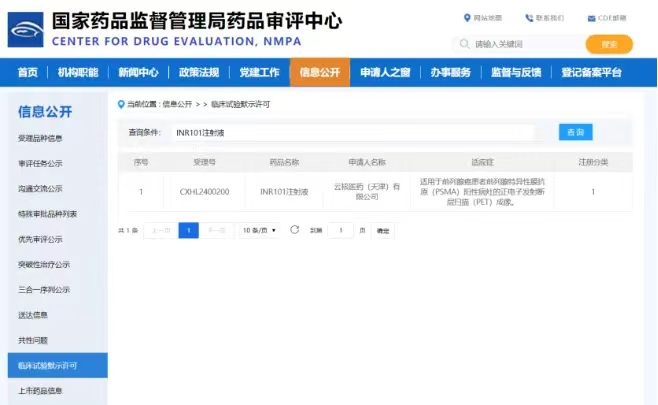The width and height of the screenshot is (658, 405).
Task: Open the 10 条/页 page size dropdown
Action: tap(259, 230)
